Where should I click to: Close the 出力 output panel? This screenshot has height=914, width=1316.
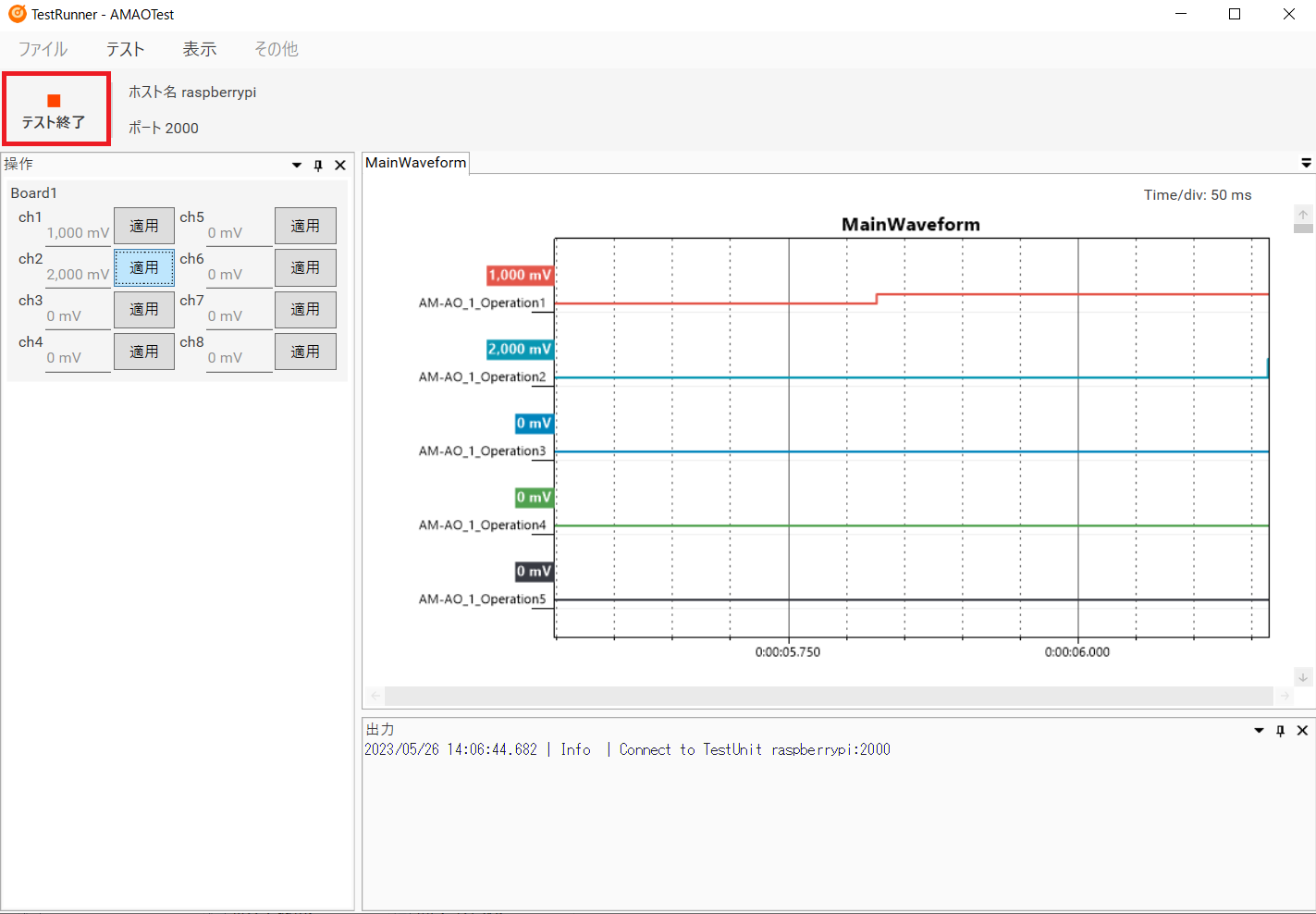tap(1302, 731)
